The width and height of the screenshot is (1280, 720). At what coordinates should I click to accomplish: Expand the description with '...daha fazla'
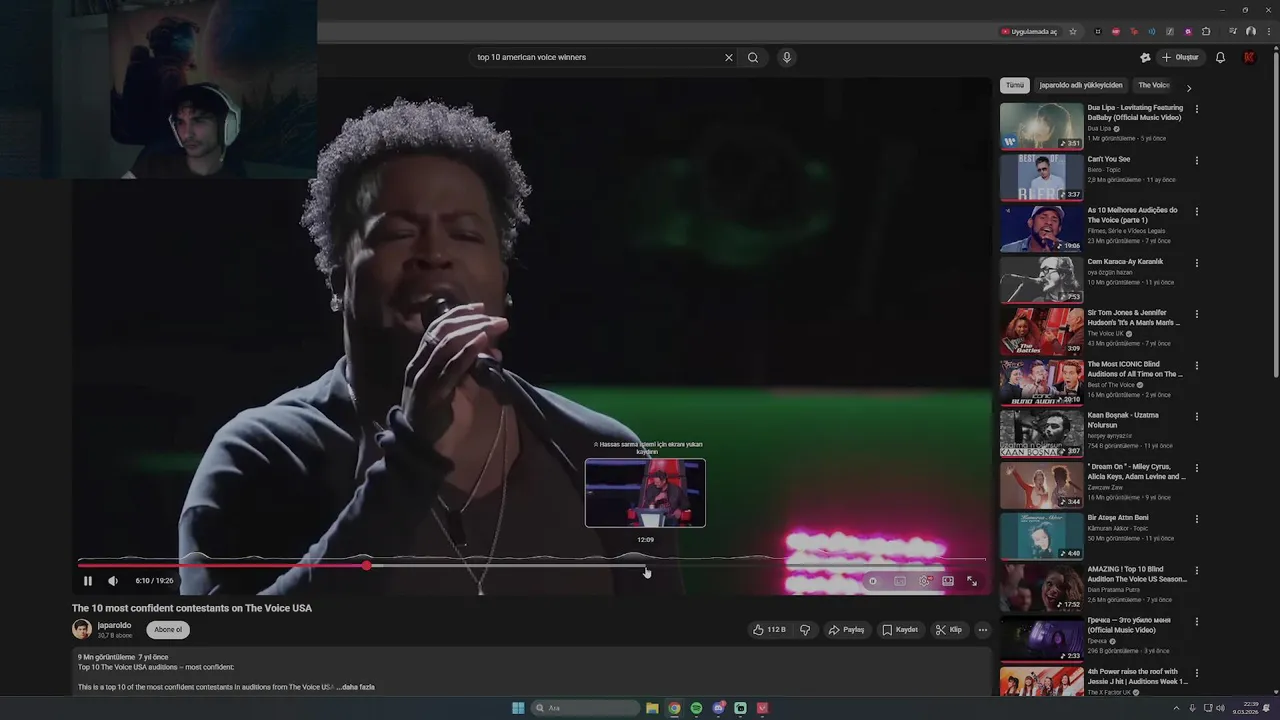click(x=356, y=687)
